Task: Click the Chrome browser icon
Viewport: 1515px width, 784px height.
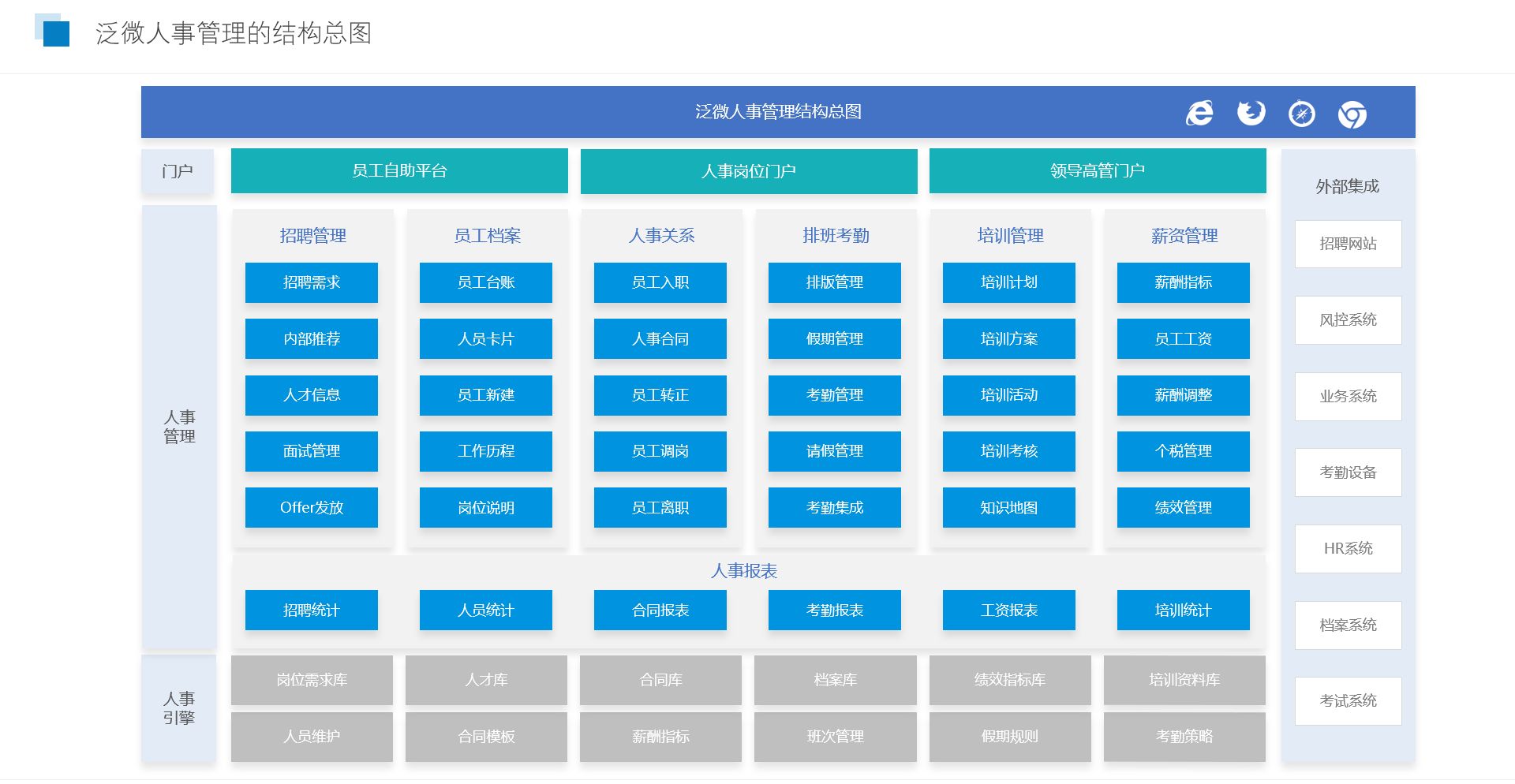Action: pos(1352,115)
